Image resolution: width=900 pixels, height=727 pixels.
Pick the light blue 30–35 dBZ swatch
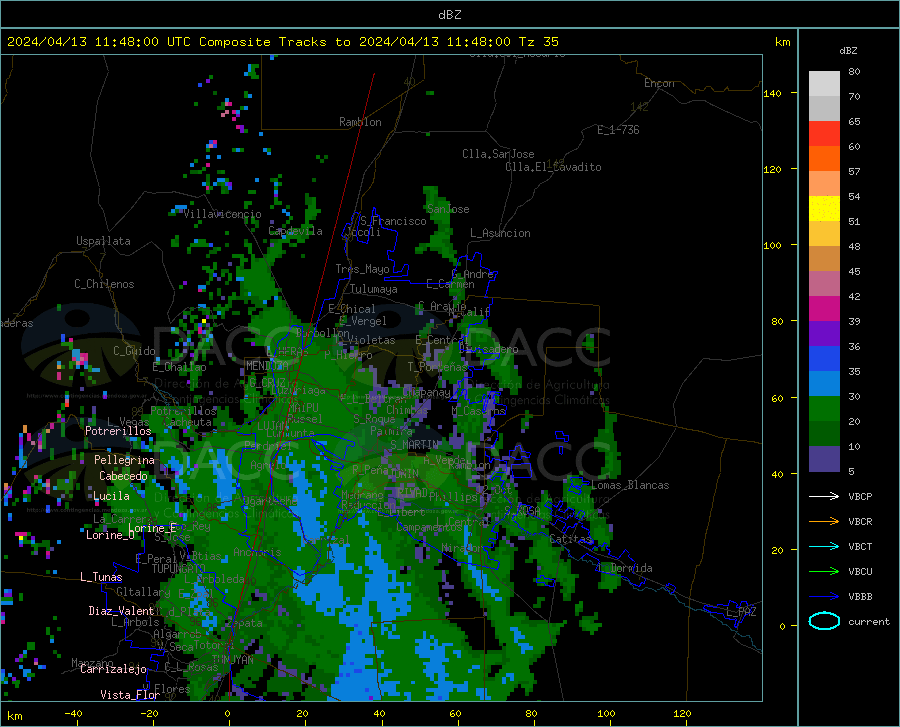click(x=824, y=384)
